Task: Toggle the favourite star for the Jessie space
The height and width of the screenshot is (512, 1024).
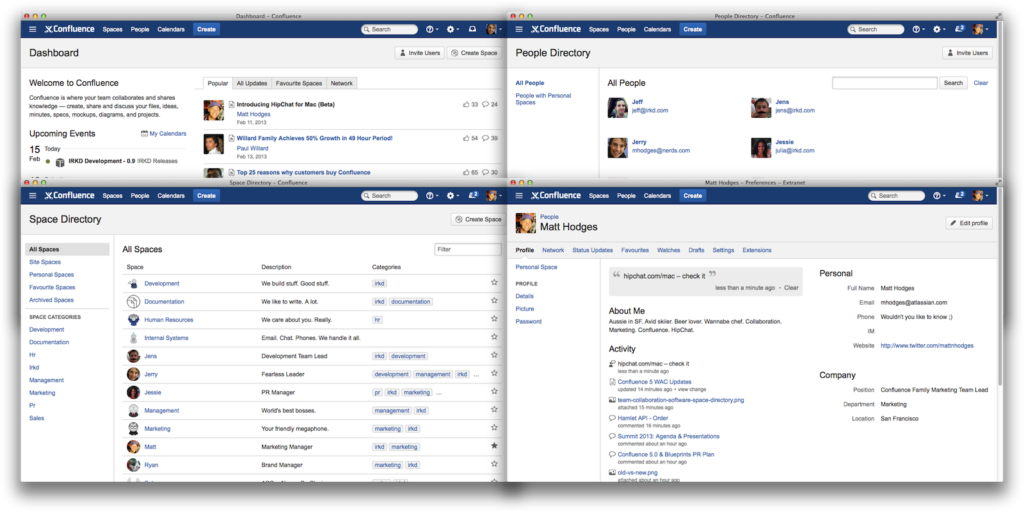Action: coord(494,392)
